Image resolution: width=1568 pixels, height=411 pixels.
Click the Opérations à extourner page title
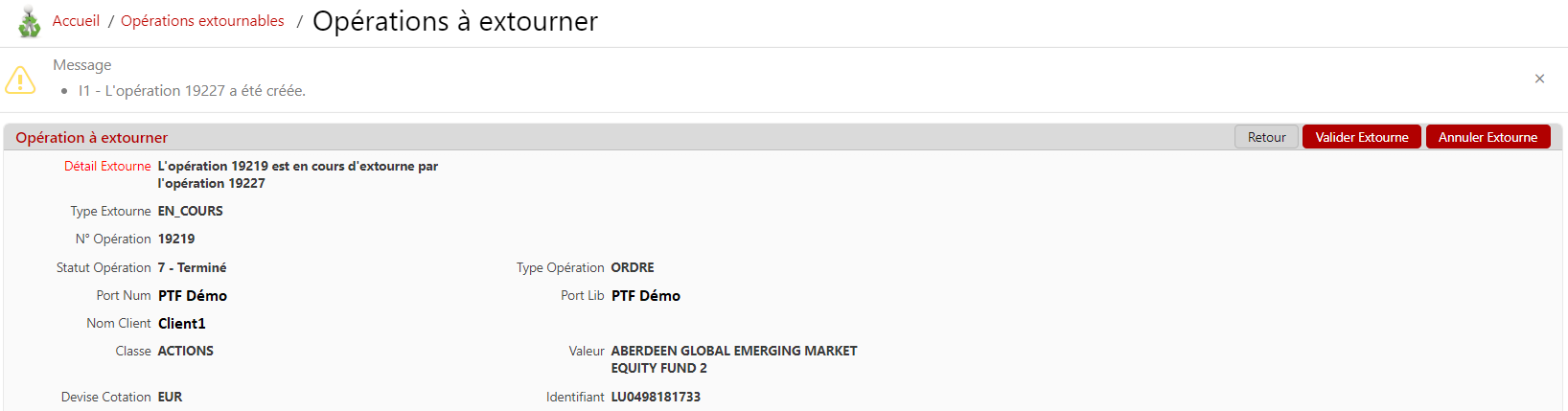[455, 21]
